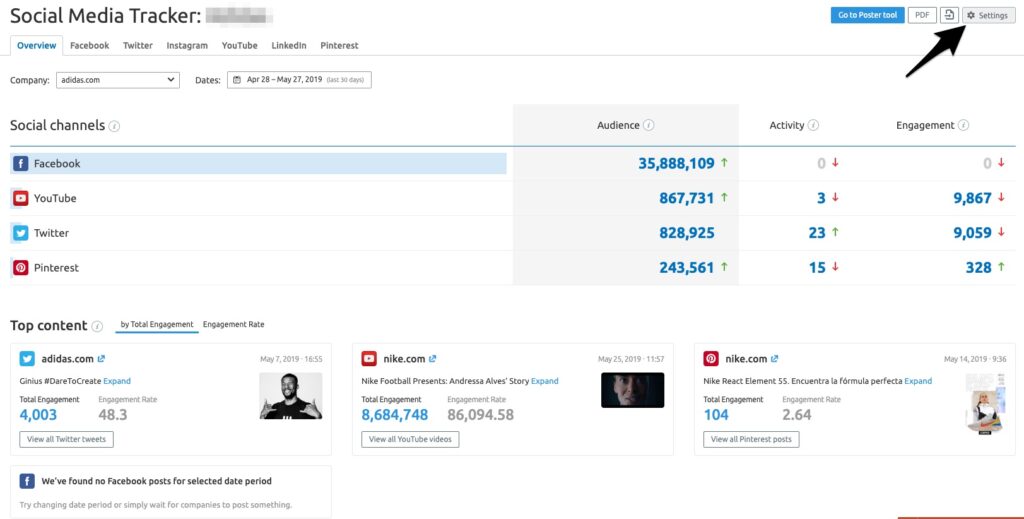Switch to the Instagram tab
Viewport: 1024px width, 519px height.
(x=187, y=45)
